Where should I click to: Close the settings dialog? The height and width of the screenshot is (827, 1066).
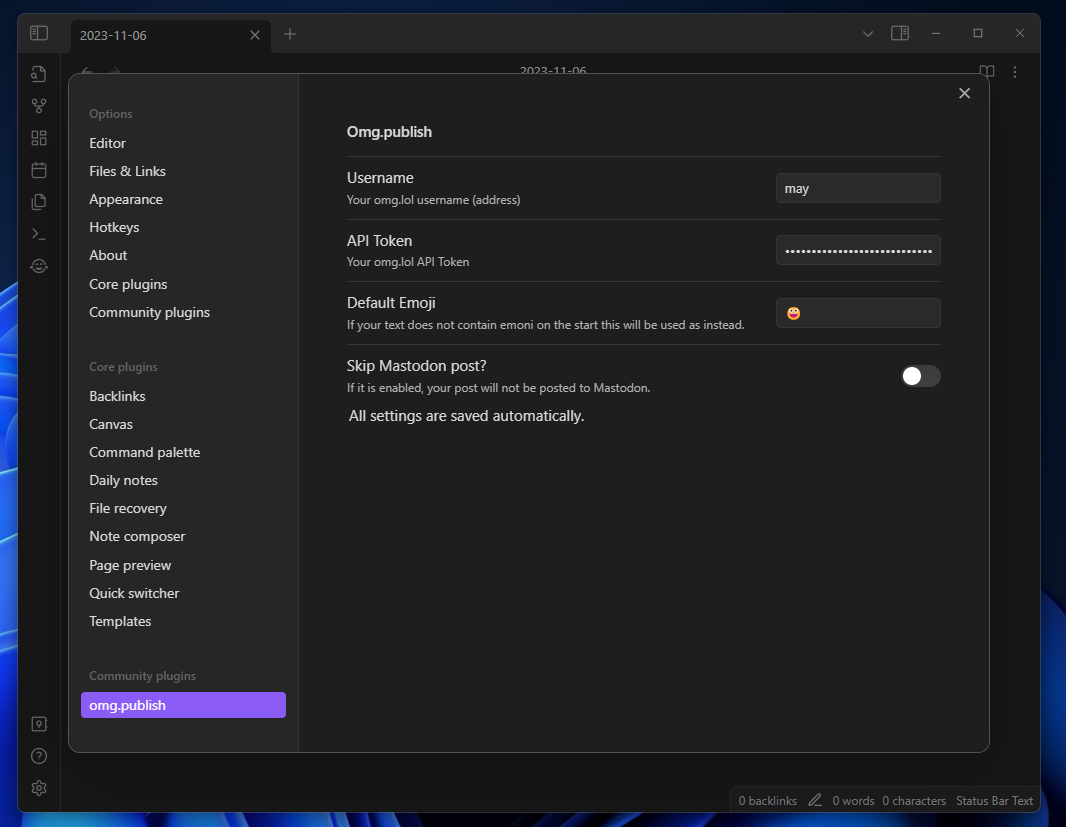(x=964, y=93)
